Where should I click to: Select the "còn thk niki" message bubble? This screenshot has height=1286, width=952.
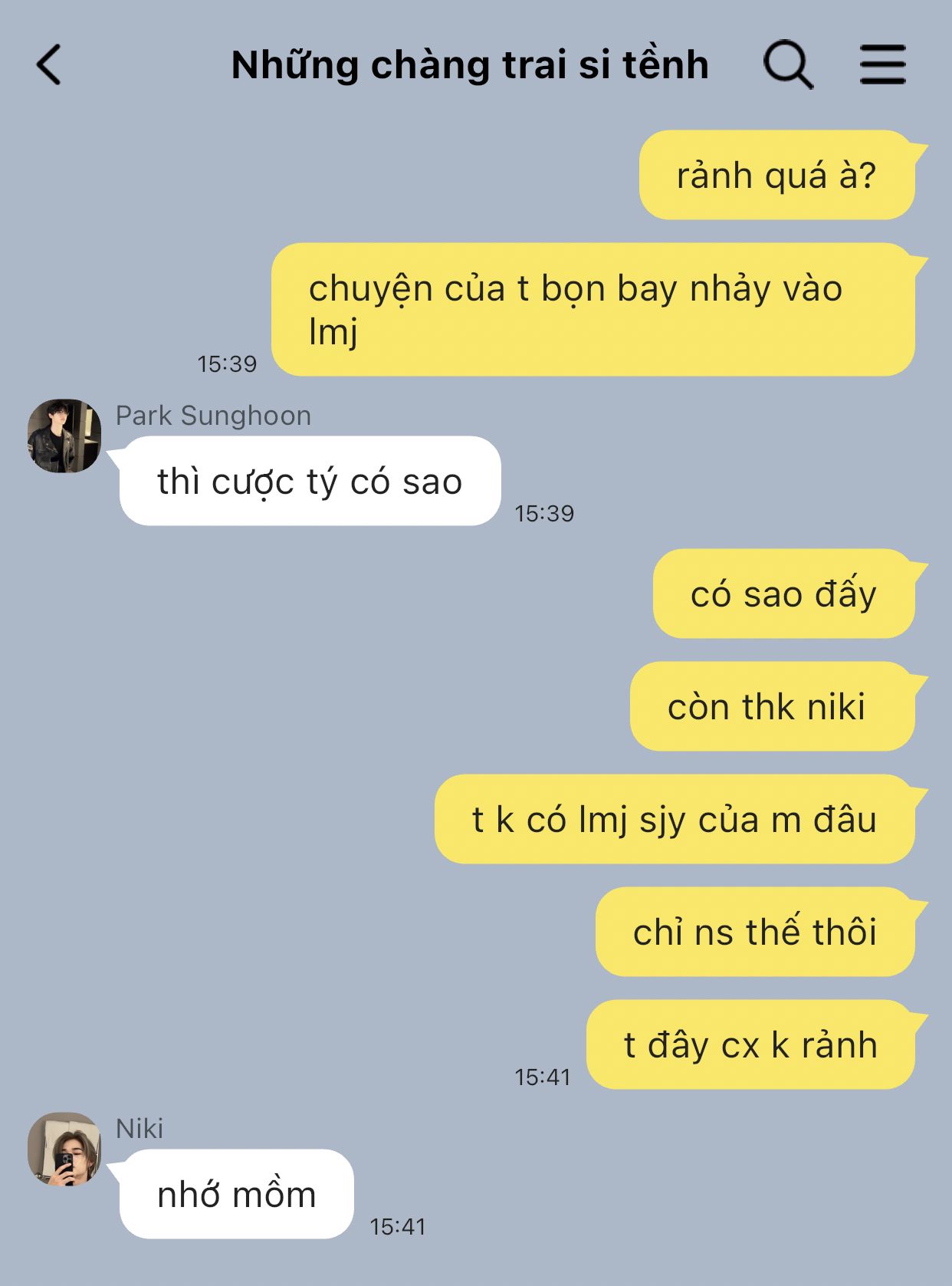[x=773, y=706]
